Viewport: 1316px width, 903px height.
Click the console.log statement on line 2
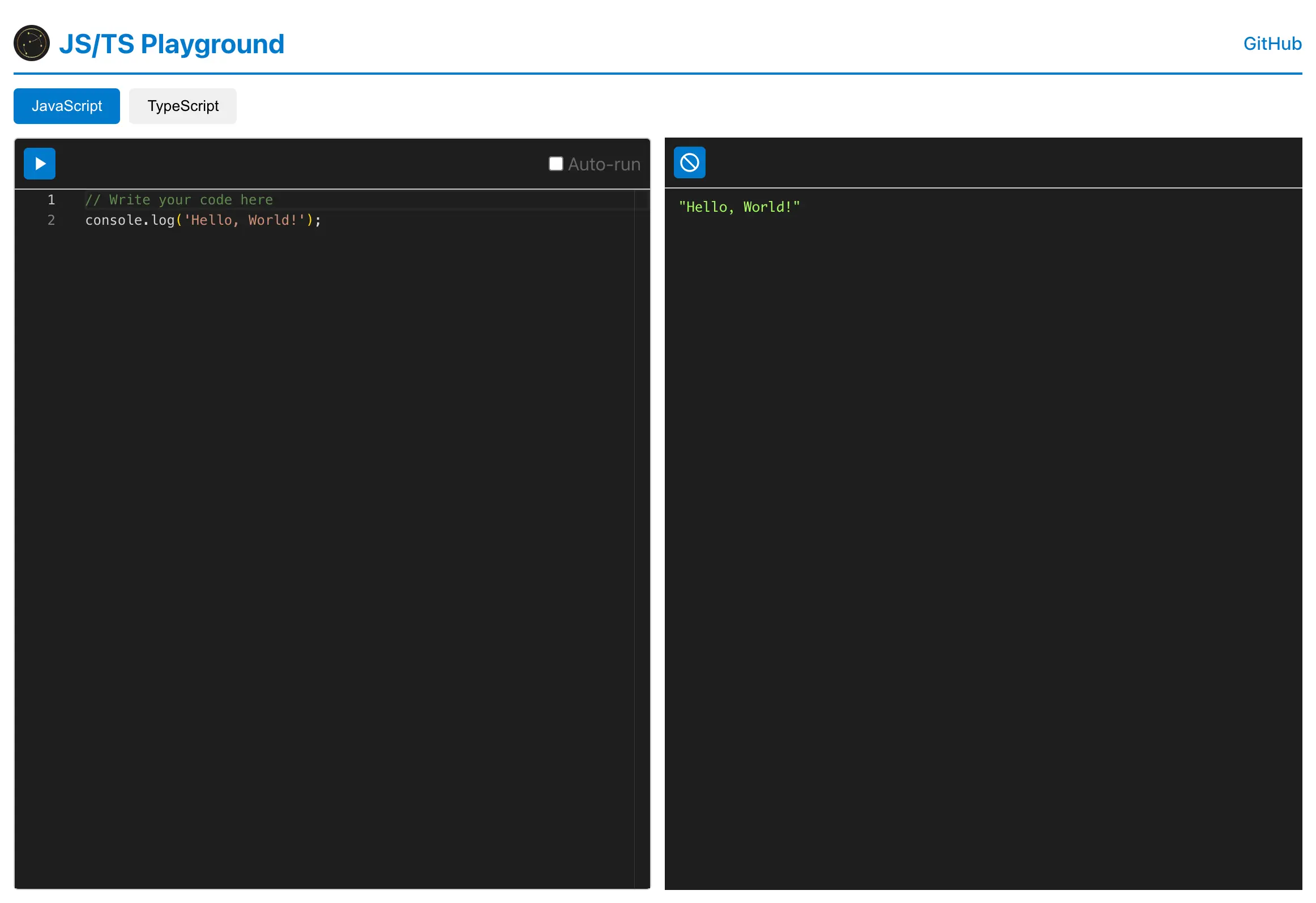click(202, 220)
